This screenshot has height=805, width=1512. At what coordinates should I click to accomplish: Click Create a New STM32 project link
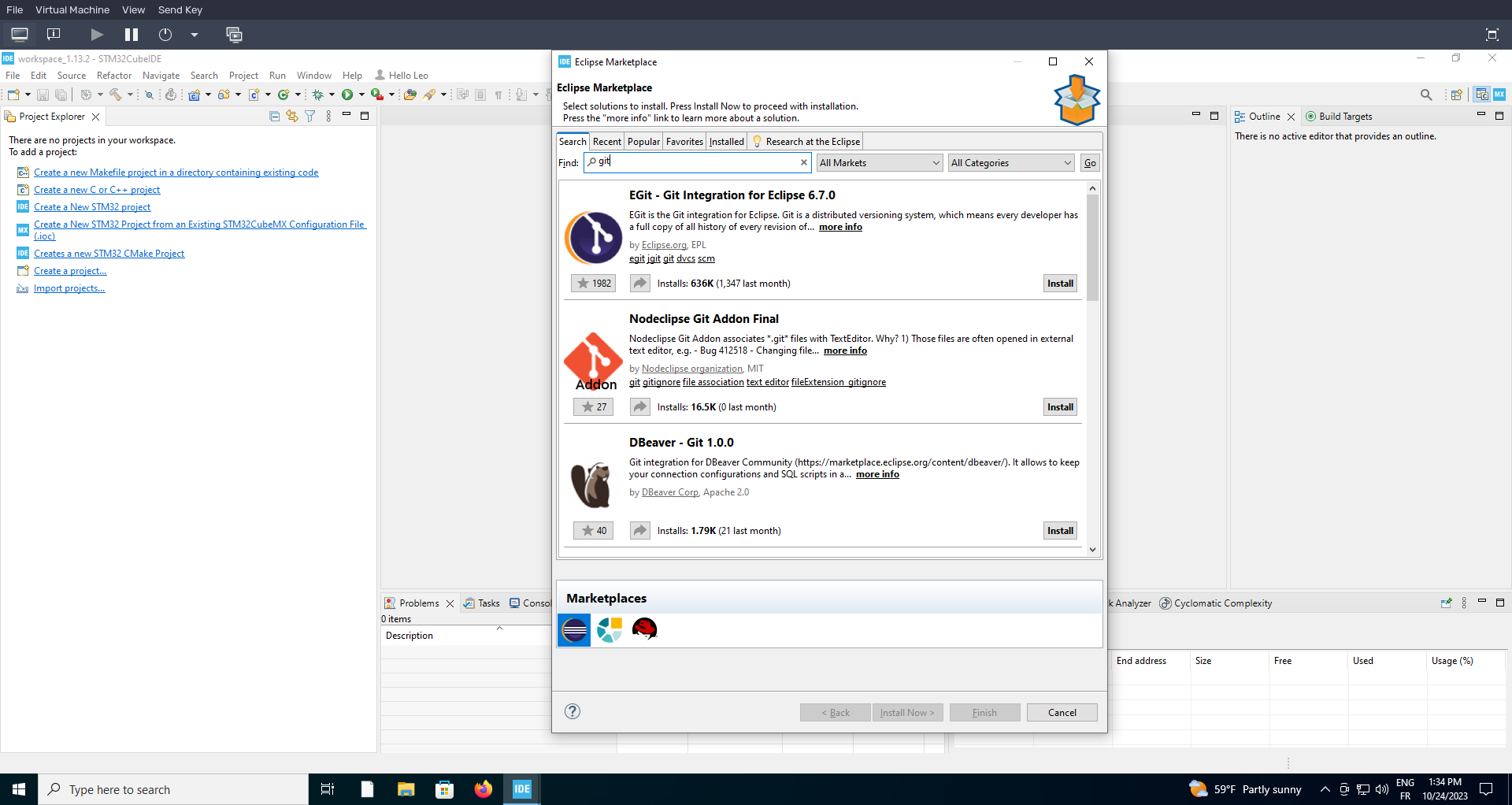click(x=92, y=207)
